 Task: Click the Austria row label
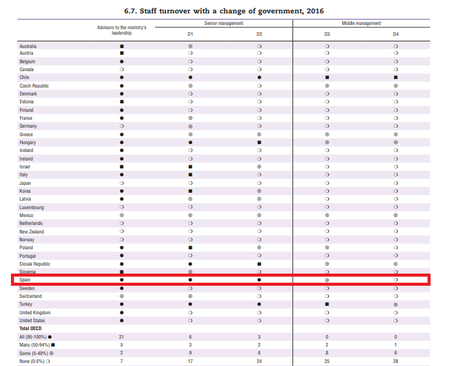(26, 53)
